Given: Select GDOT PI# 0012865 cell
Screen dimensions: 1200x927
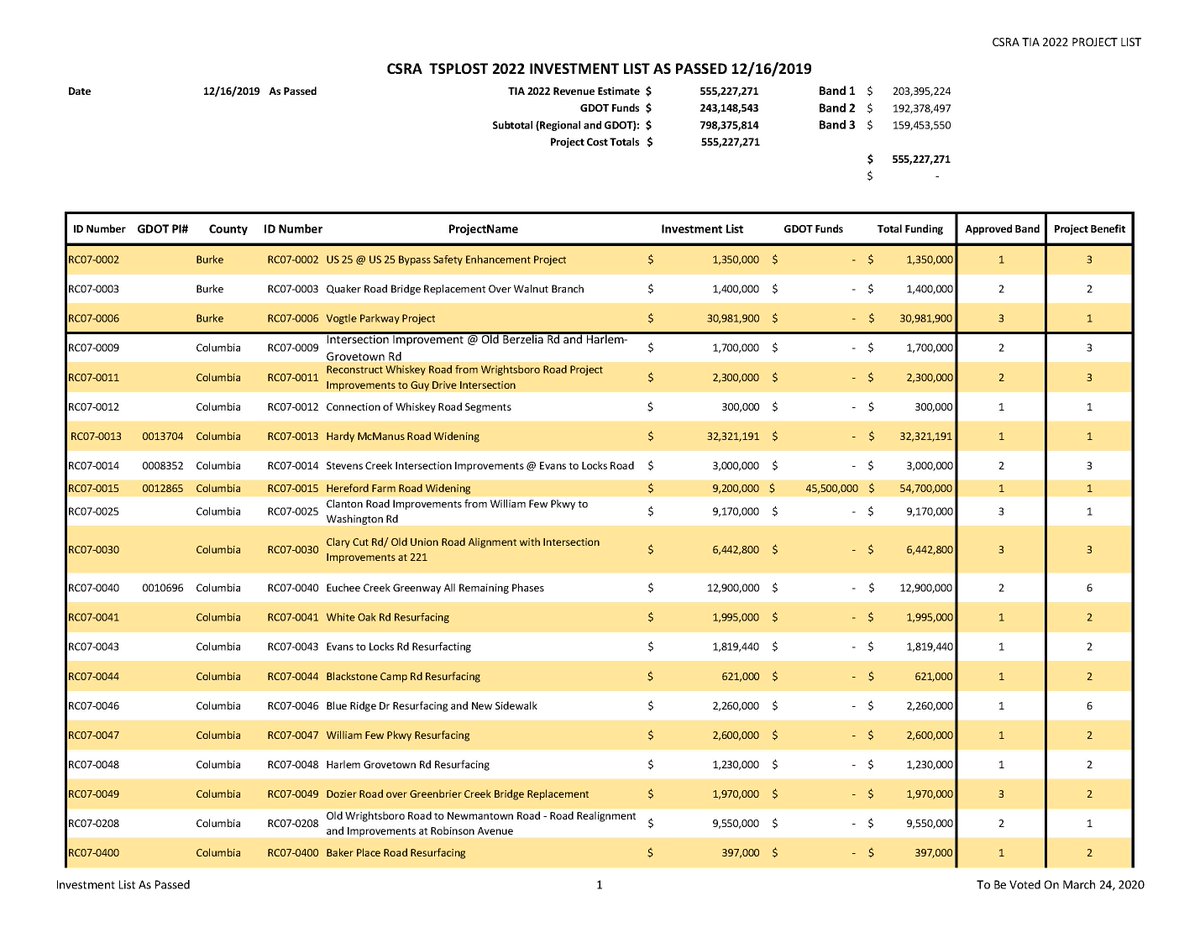Looking at the screenshot, I should [x=162, y=487].
